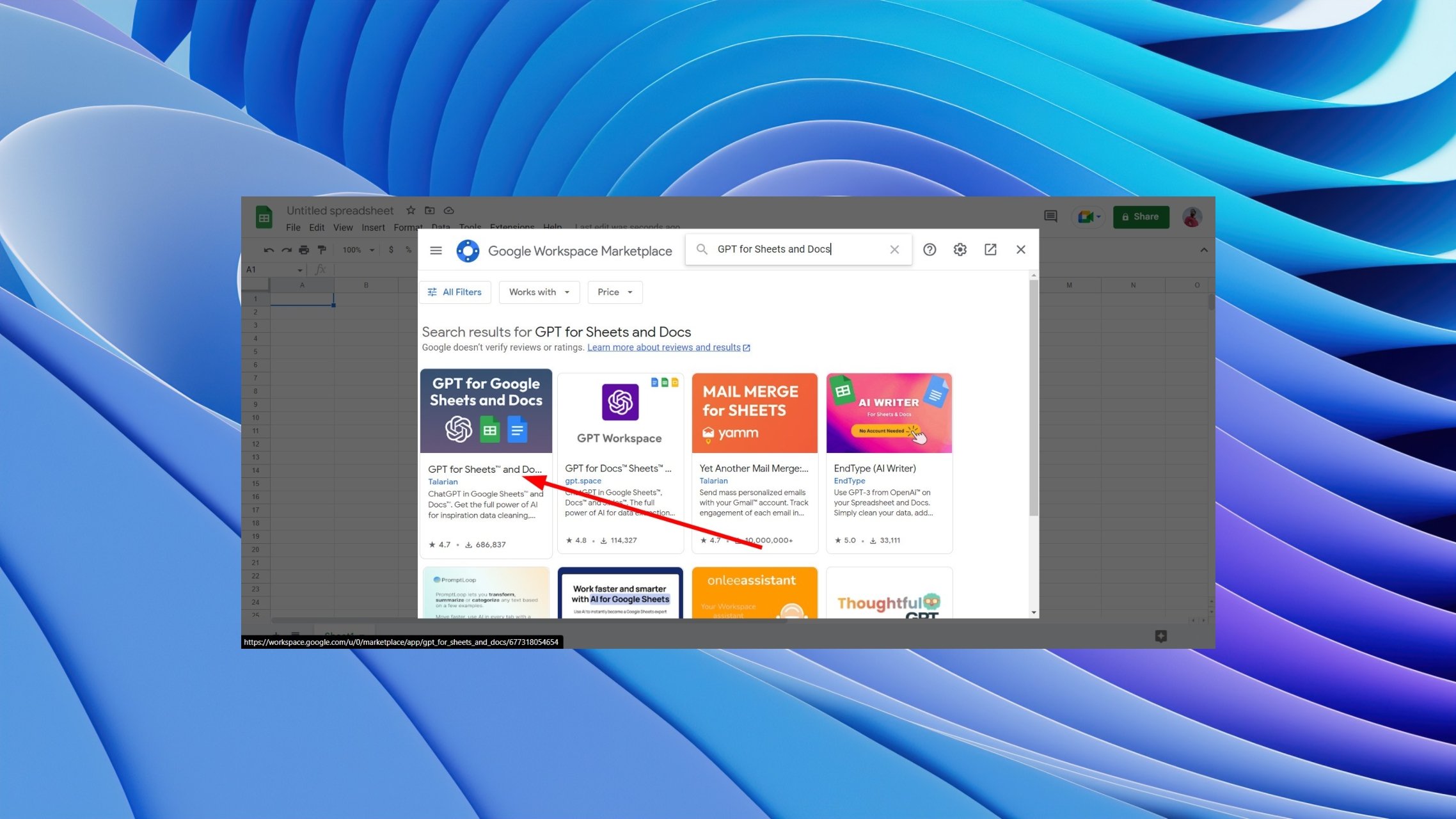Open the Mail Merge for Sheets yamm thumbnail
The height and width of the screenshot is (819, 1456).
(754, 413)
